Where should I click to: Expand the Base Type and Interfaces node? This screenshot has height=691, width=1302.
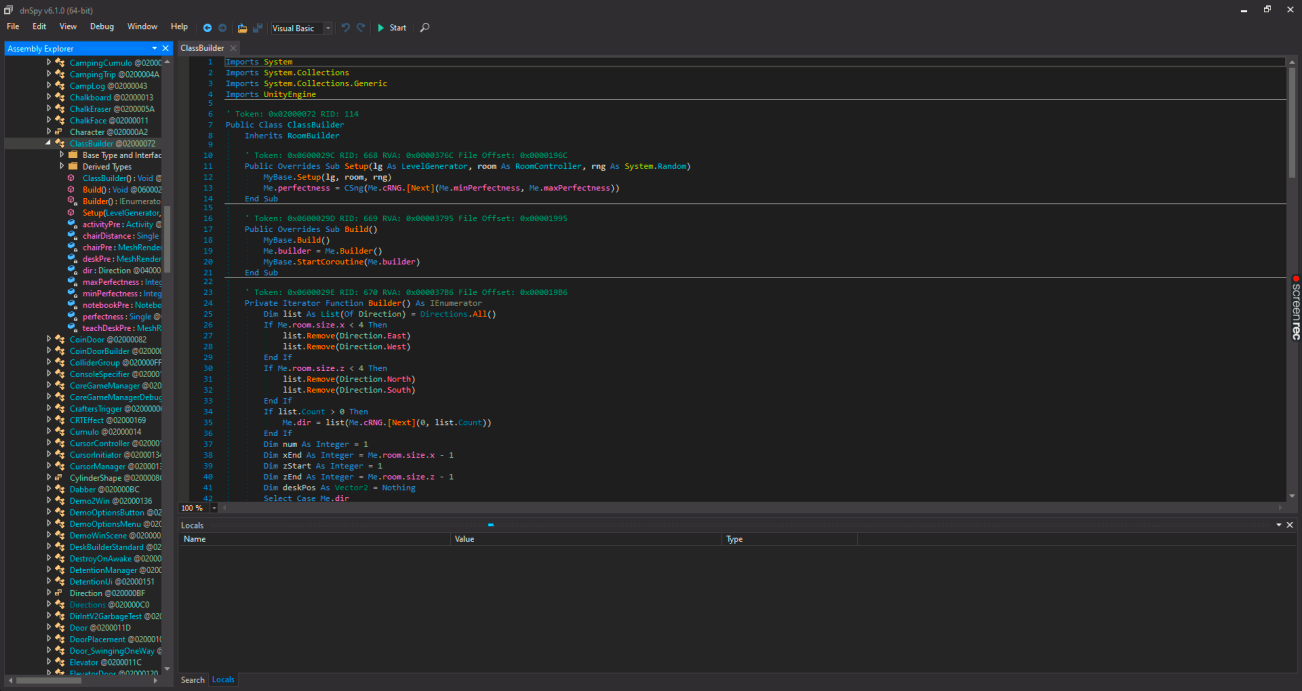click(61, 155)
